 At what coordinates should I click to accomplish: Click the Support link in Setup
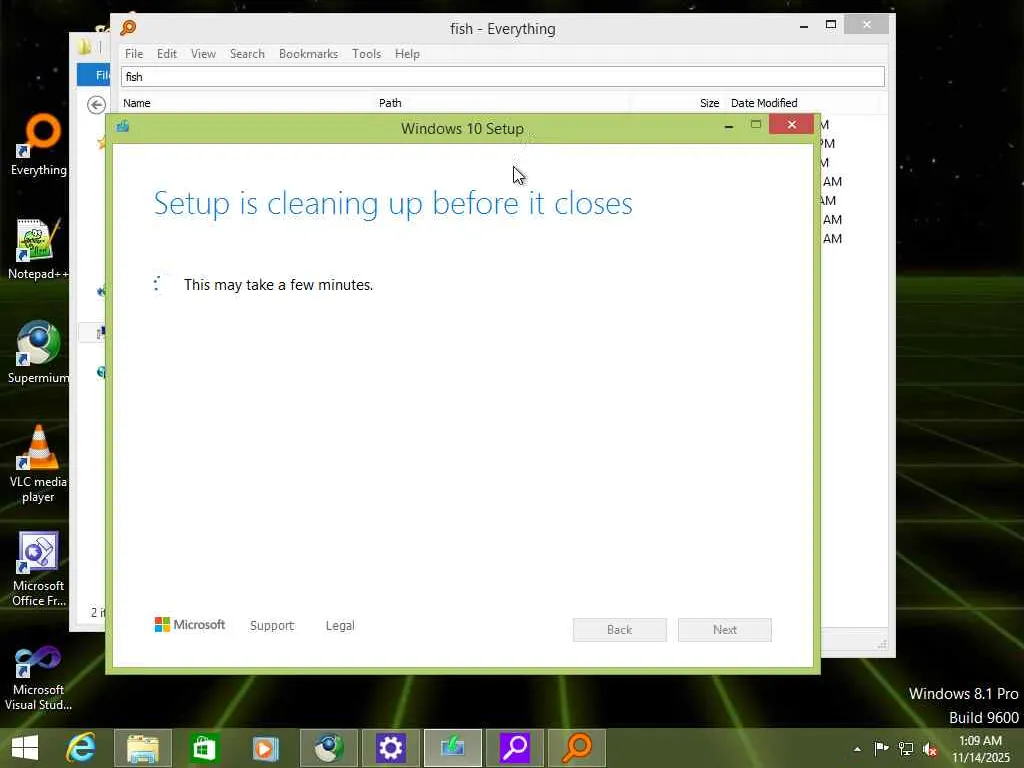coord(272,626)
